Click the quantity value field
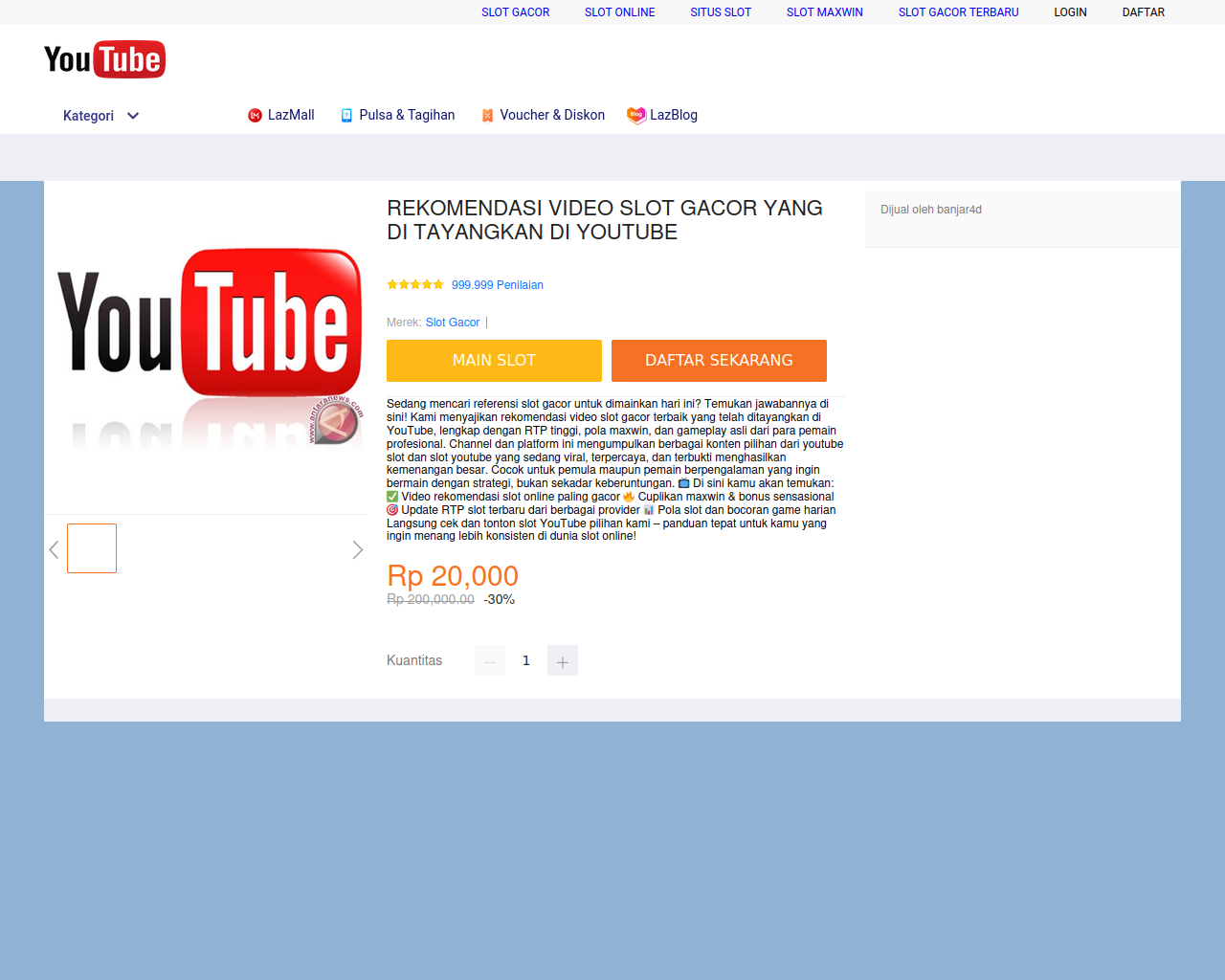Image resolution: width=1225 pixels, height=980 pixels. pyautogui.click(x=526, y=660)
